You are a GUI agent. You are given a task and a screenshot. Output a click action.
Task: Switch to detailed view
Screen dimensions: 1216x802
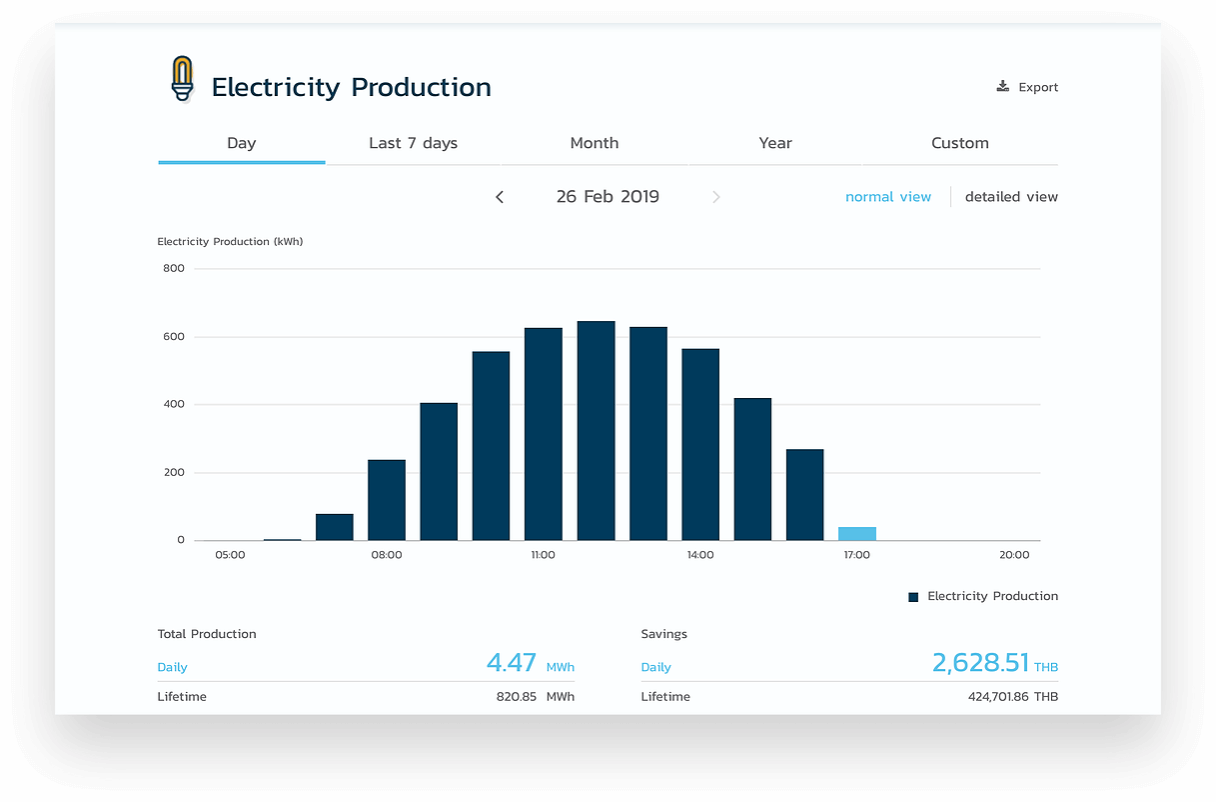(1011, 196)
